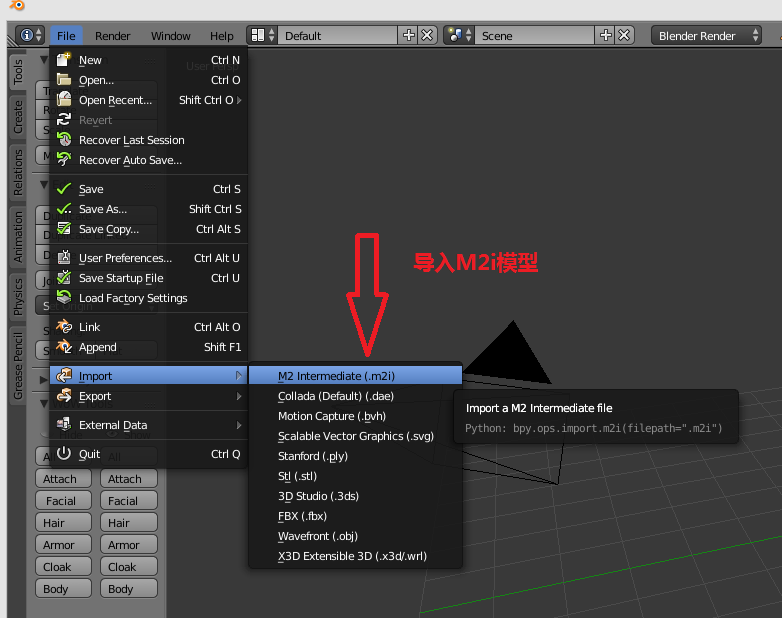782x618 pixels.
Task: Click the Recover Last Session icon
Action: [x=64, y=140]
